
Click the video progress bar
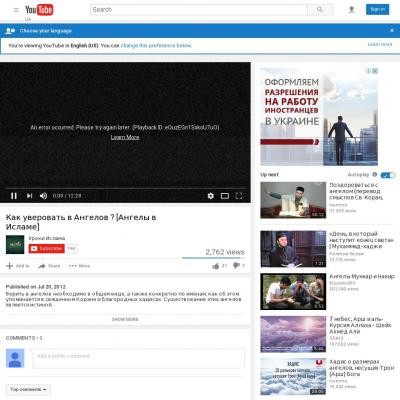point(125,188)
